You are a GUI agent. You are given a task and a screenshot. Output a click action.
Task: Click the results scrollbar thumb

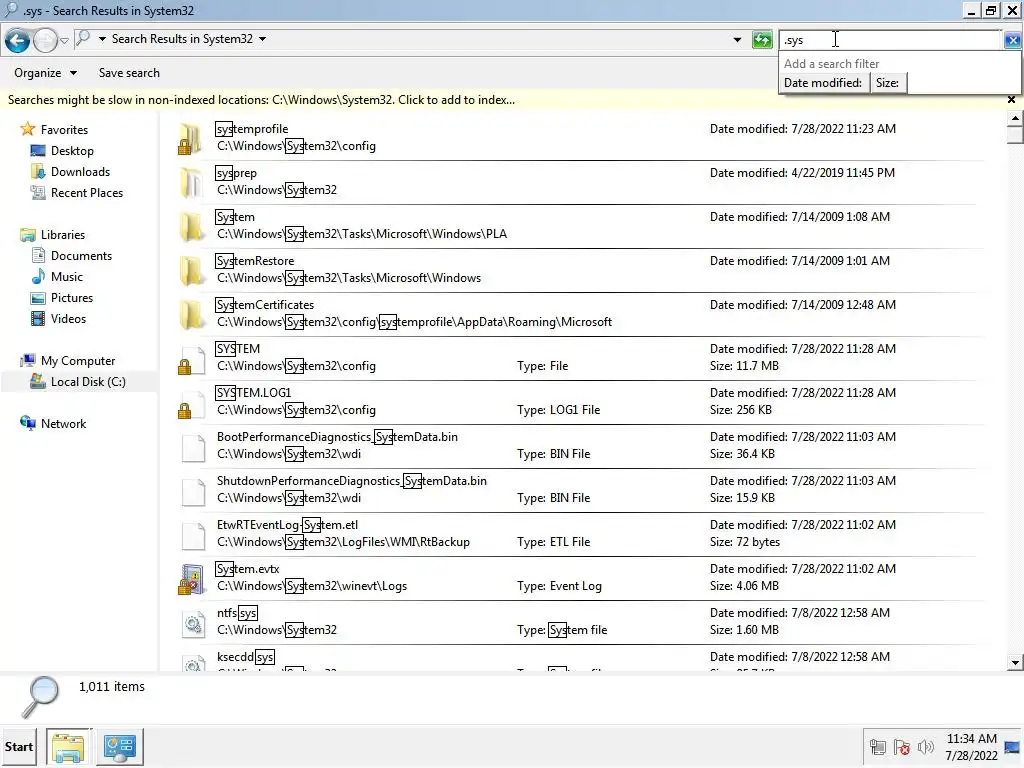pos(1014,135)
